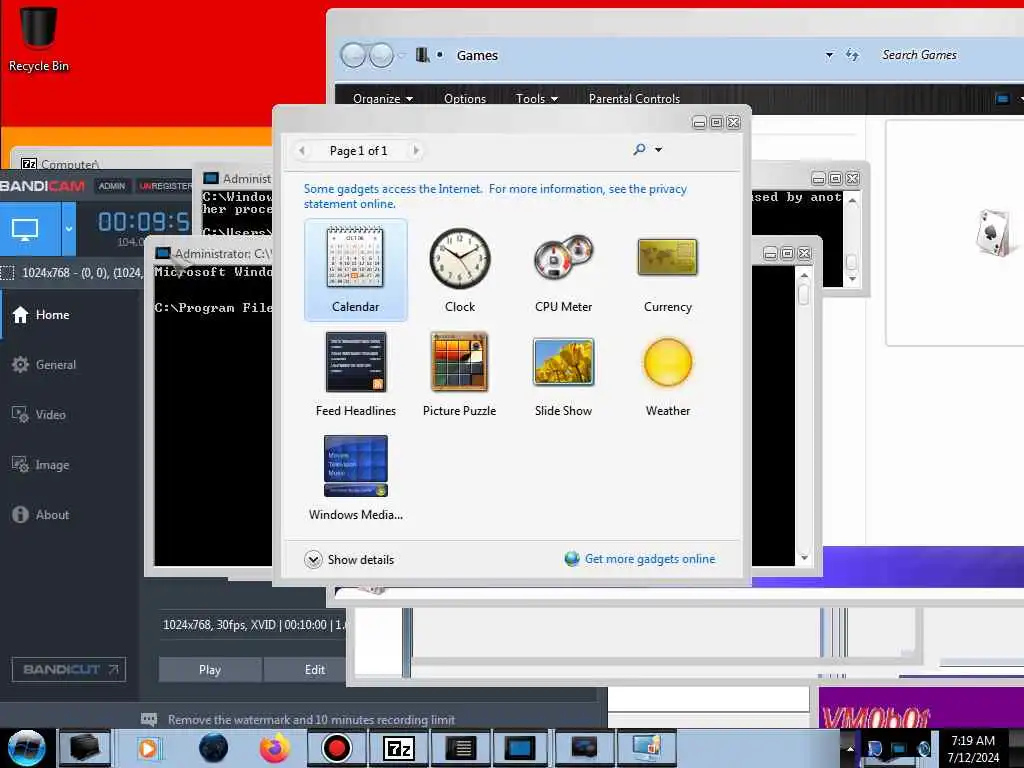The width and height of the screenshot is (1024, 768).
Task: Open Firefox from the taskbar
Action: [275, 748]
